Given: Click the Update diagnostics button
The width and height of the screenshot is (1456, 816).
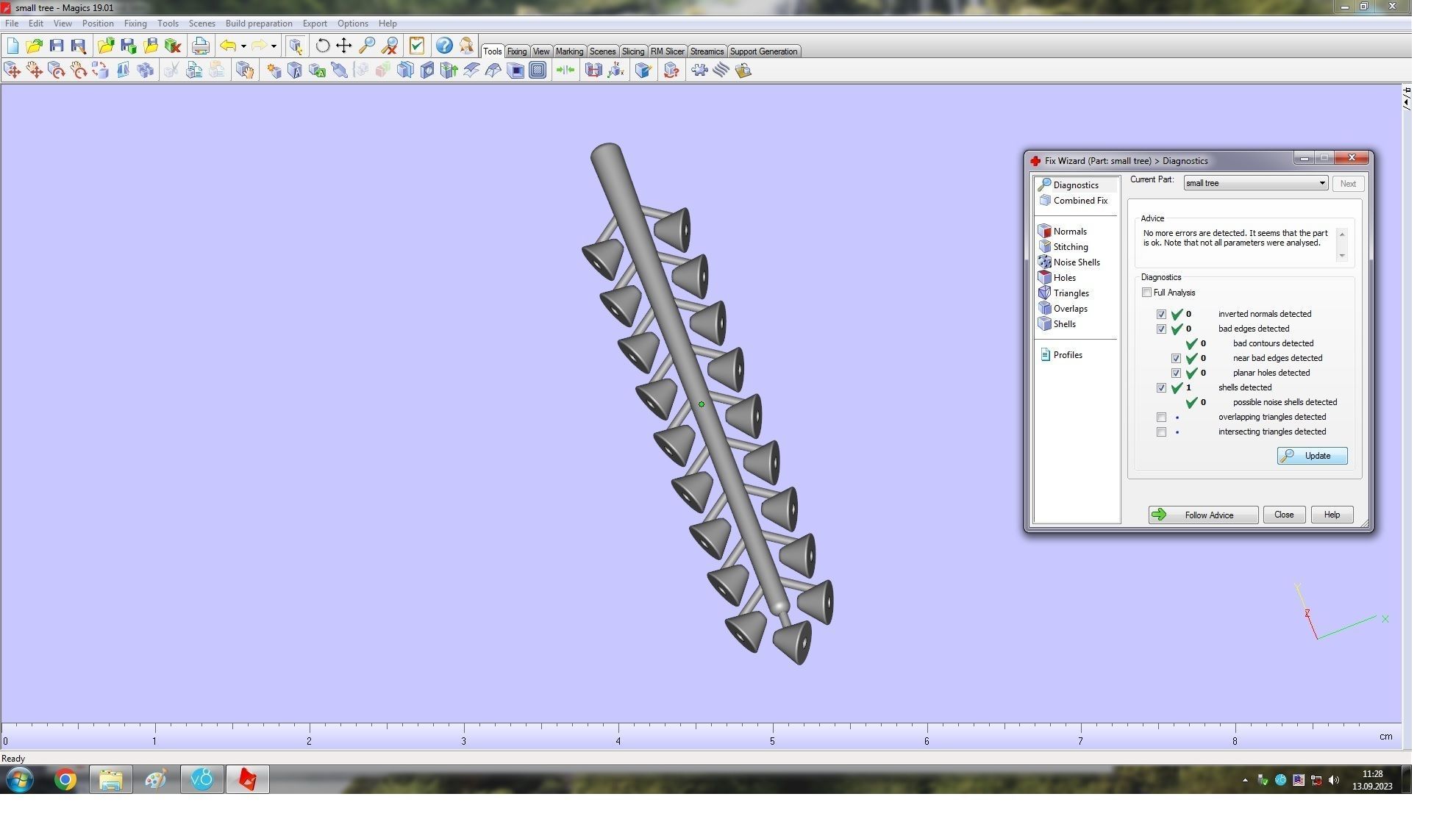Looking at the screenshot, I should [x=1311, y=456].
